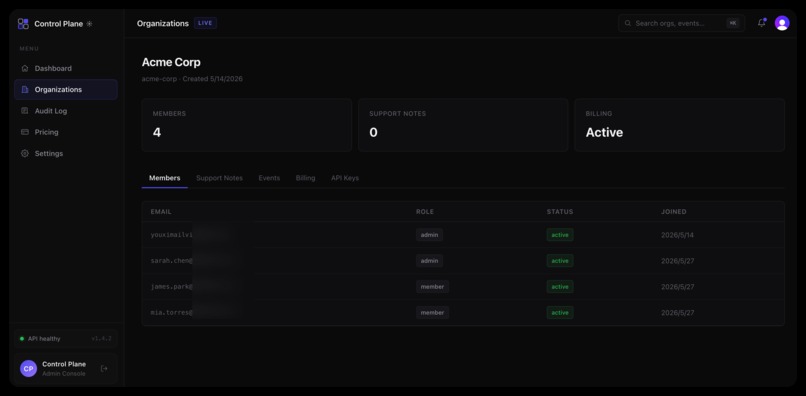Click the member role badge for james.park
The width and height of the screenshot is (806, 396).
(x=432, y=286)
